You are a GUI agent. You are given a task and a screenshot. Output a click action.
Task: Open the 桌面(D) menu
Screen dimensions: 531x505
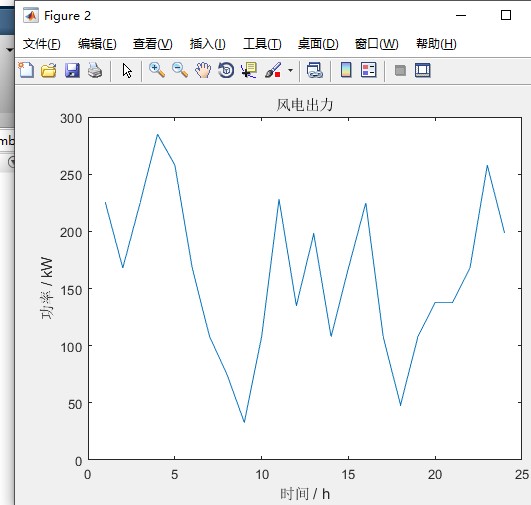[318, 44]
